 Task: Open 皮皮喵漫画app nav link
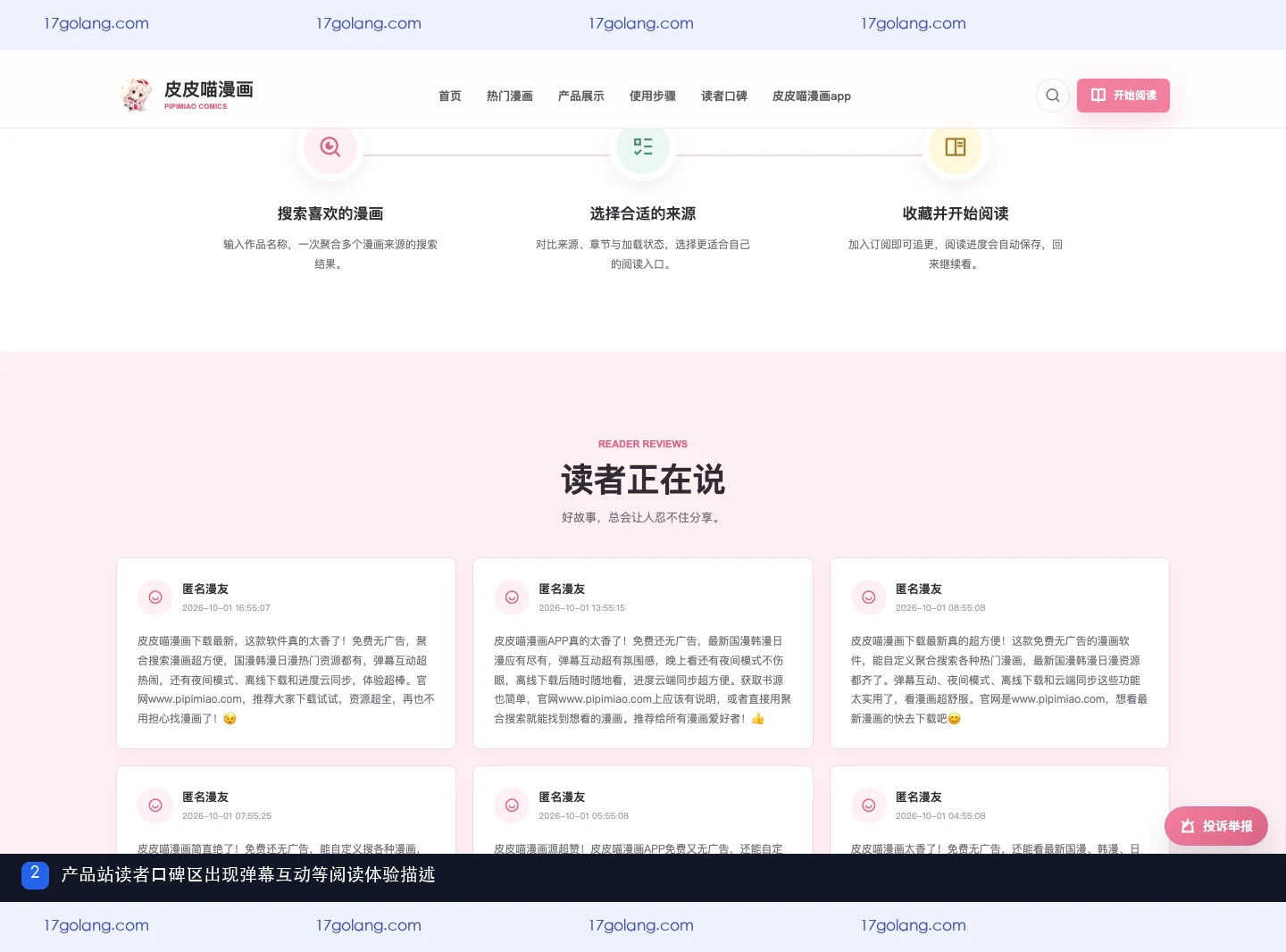click(812, 96)
